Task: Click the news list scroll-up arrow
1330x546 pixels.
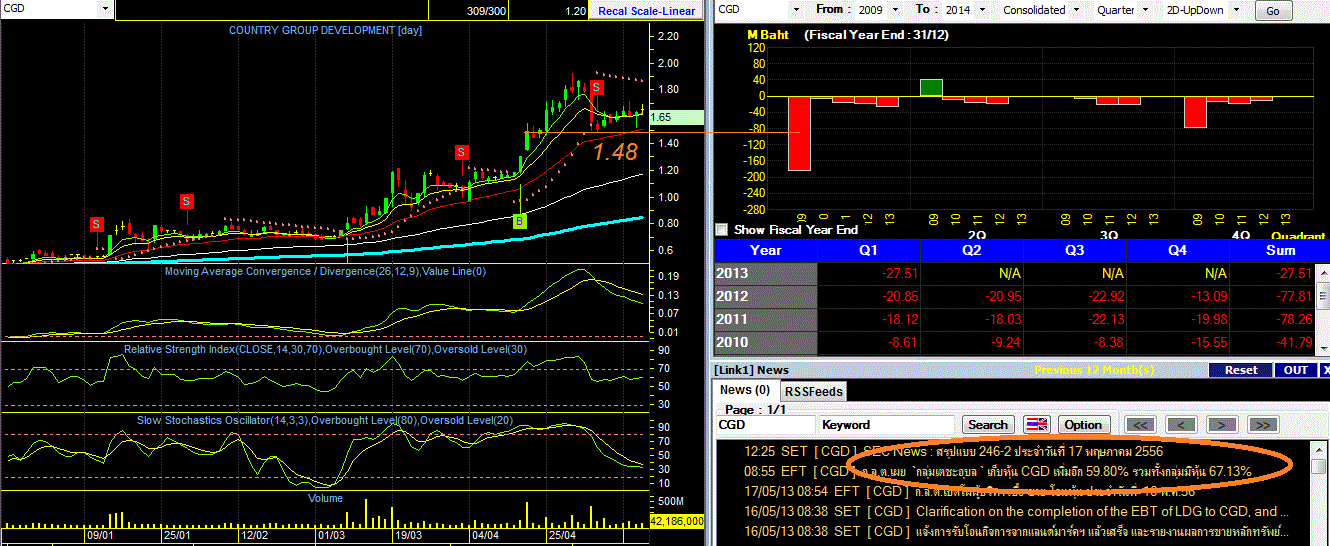Action: click(1321, 450)
